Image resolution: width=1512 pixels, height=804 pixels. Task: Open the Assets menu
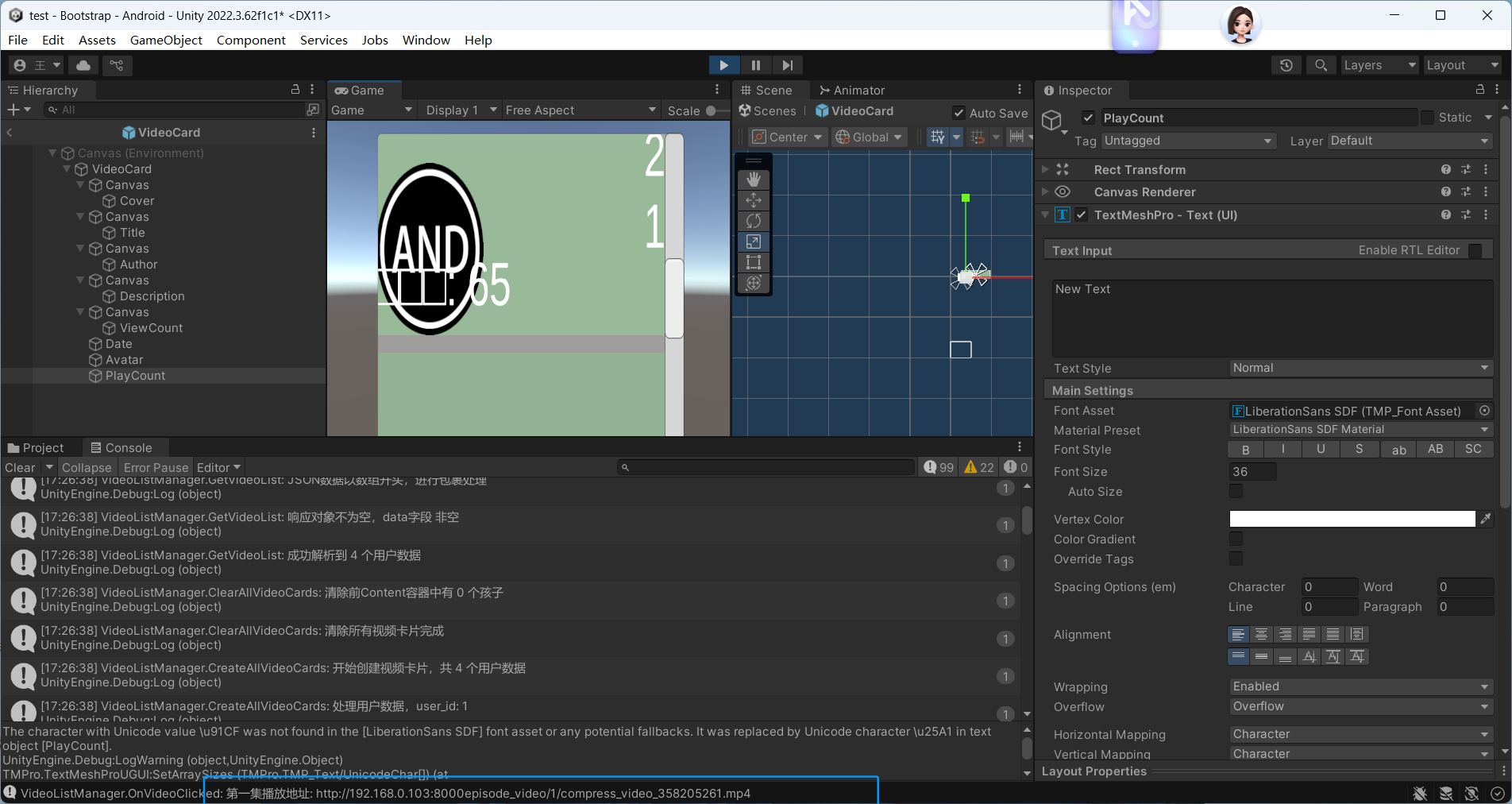point(97,40)
